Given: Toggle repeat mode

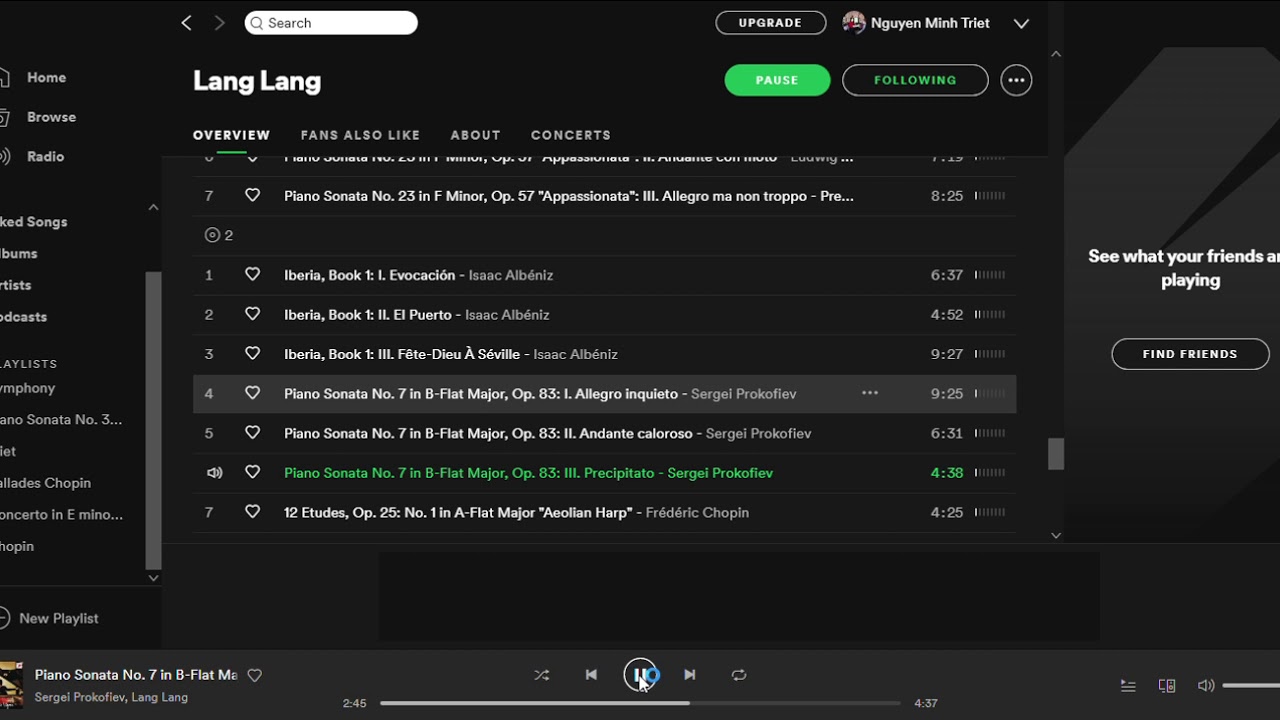Looking at the screenshot, I should point(739,675).
